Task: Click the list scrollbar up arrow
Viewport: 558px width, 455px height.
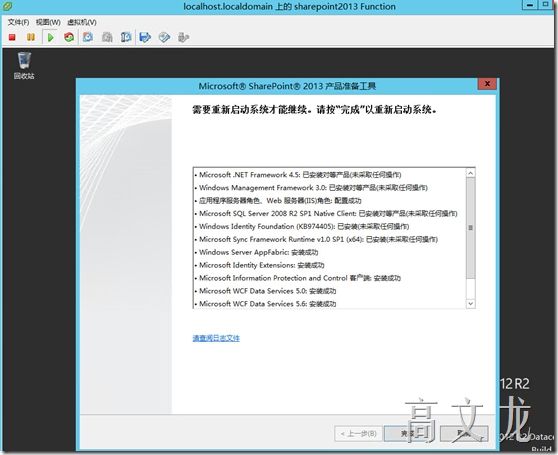Action: (470, 173)
